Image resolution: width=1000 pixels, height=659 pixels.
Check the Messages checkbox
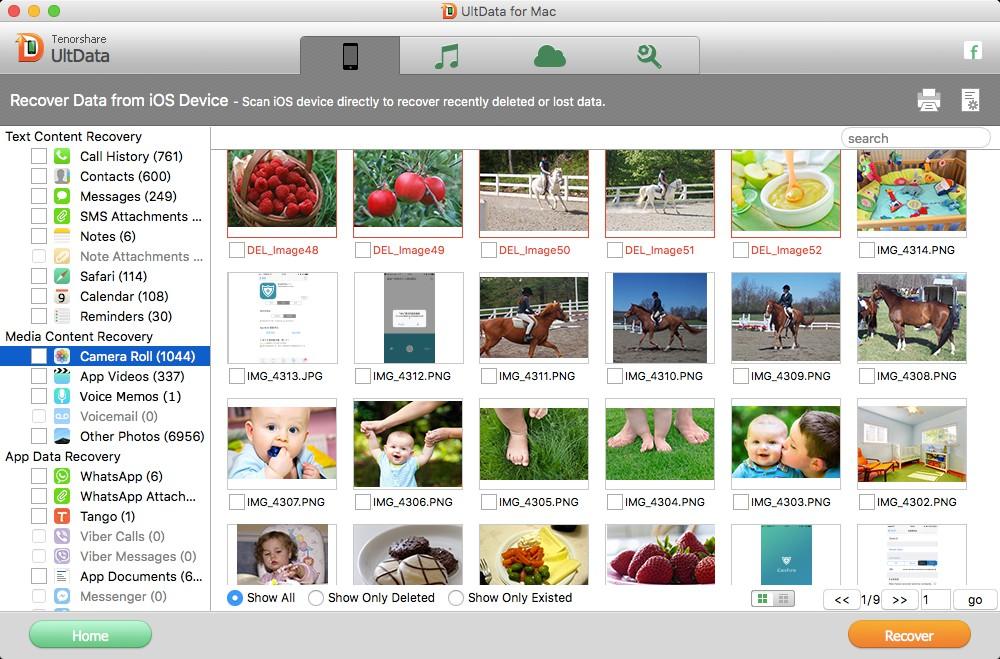pyautogui.click(x=39, y=196)
